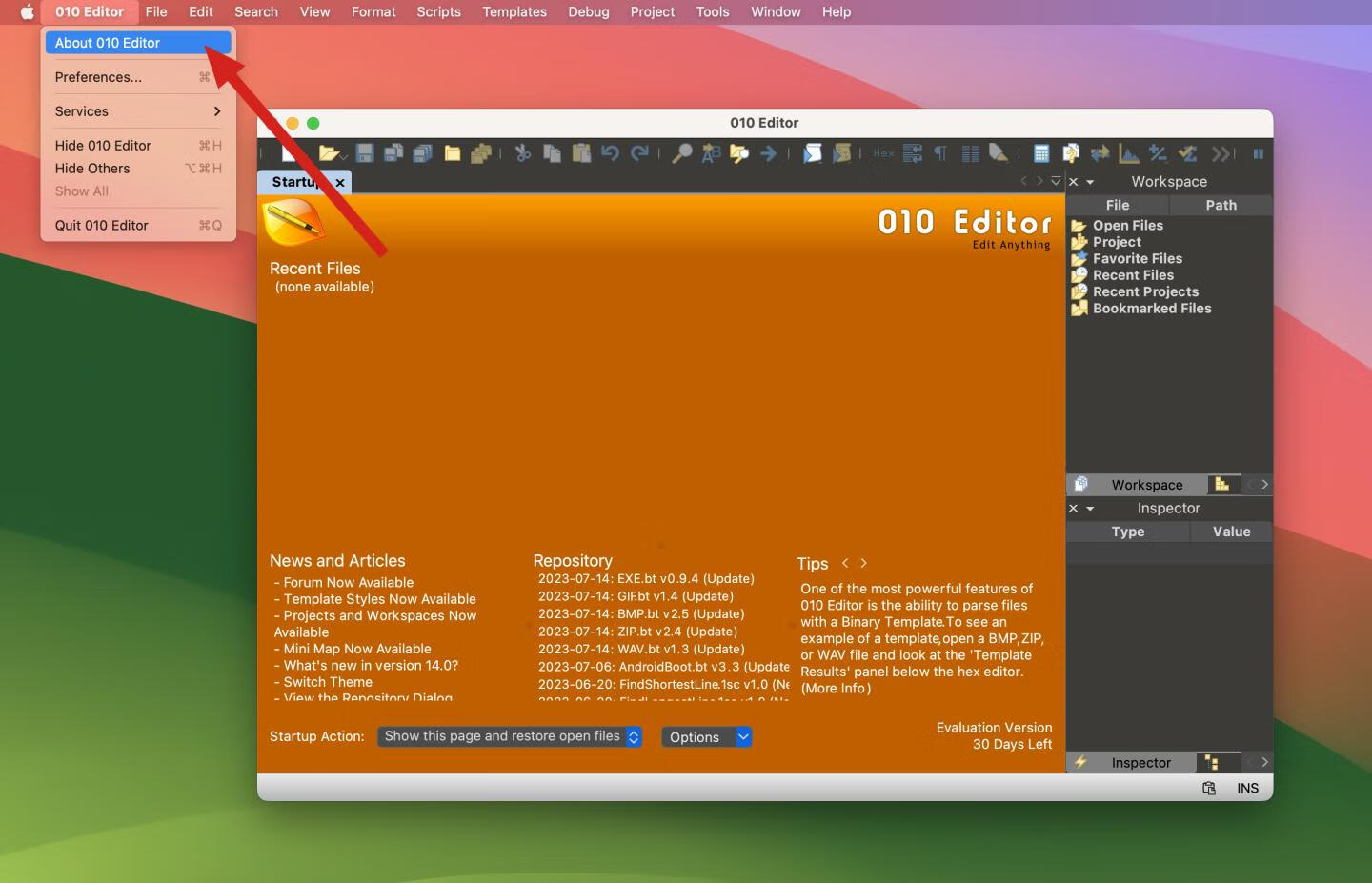Click the Save All stacked disks icon

click(422, 153)
